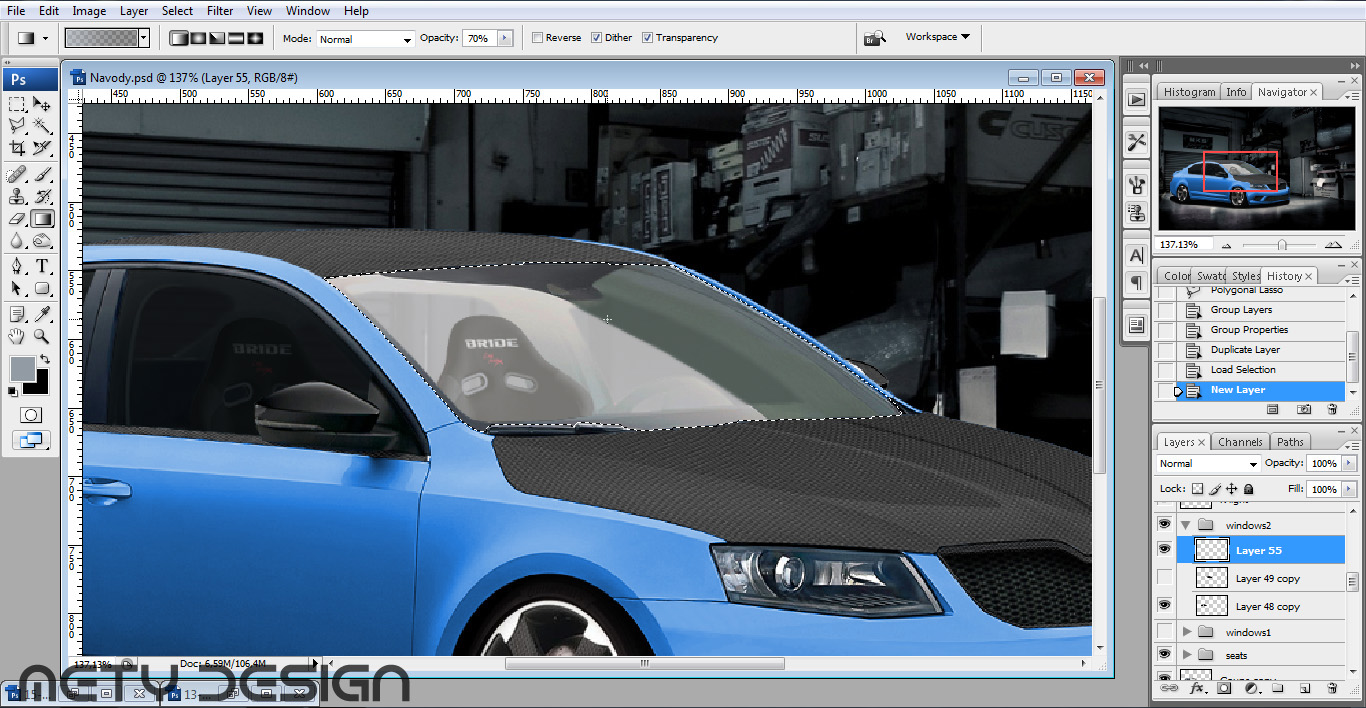Viewport: 1366px width, 708px height.
Task: Open the Select menu
Action: point(178,11)
